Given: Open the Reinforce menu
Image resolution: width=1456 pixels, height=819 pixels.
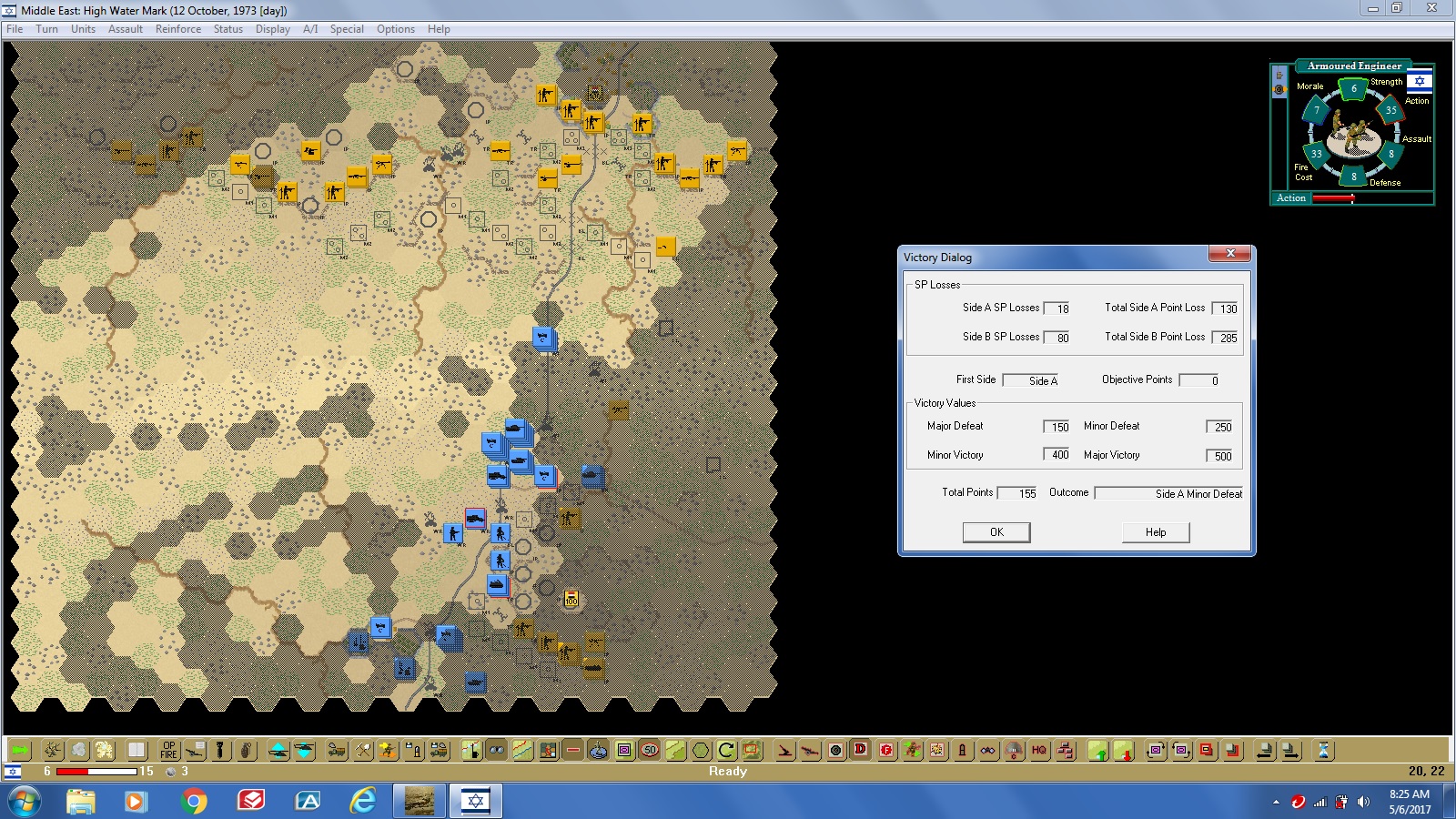Looking at the screenshot, I should click(178, 29).
